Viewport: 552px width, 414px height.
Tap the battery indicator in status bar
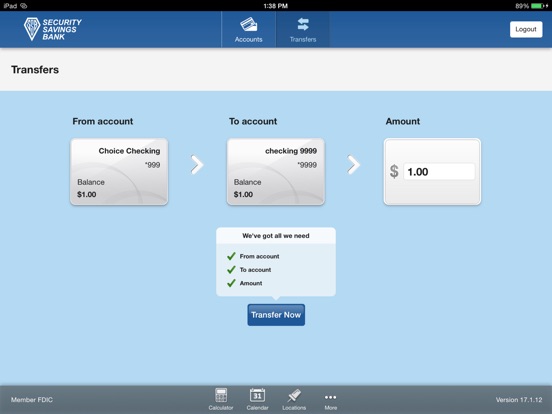click(538, 6)
